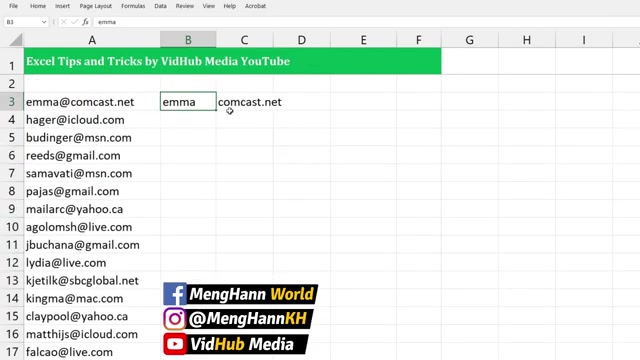Screen dimensions: 640x360
Task: Switch to the Formulas ribbon tab
Action: 133,6
